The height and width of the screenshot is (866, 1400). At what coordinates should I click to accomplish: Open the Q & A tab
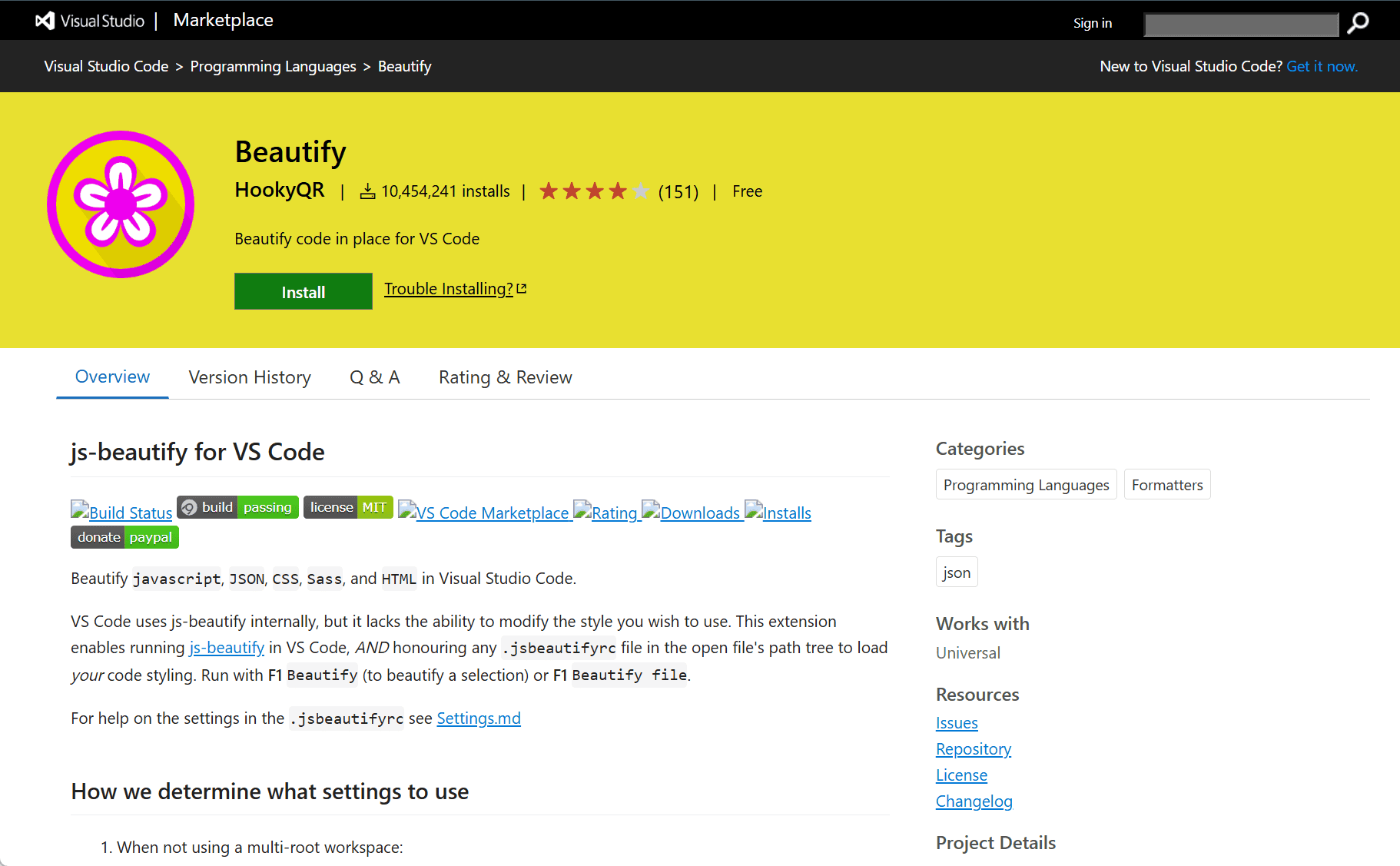click(x=374, y=377)
